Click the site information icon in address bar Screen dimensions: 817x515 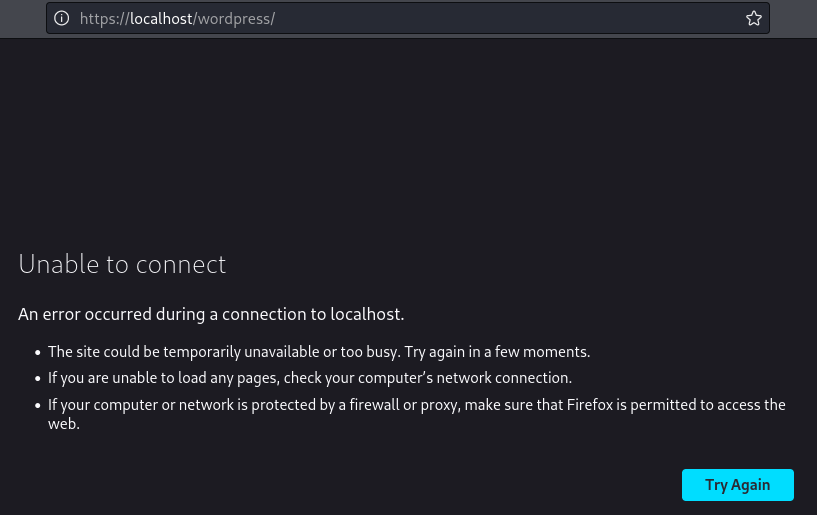[x=62, y=19]
